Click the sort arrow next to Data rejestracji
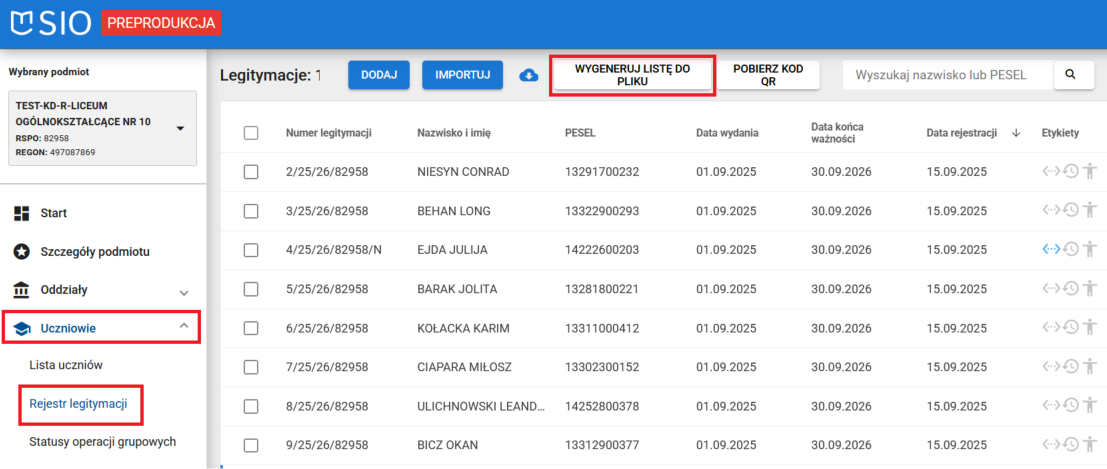Image resolution: width=1107 pixels, height=469 pixels. [1016, 133]
